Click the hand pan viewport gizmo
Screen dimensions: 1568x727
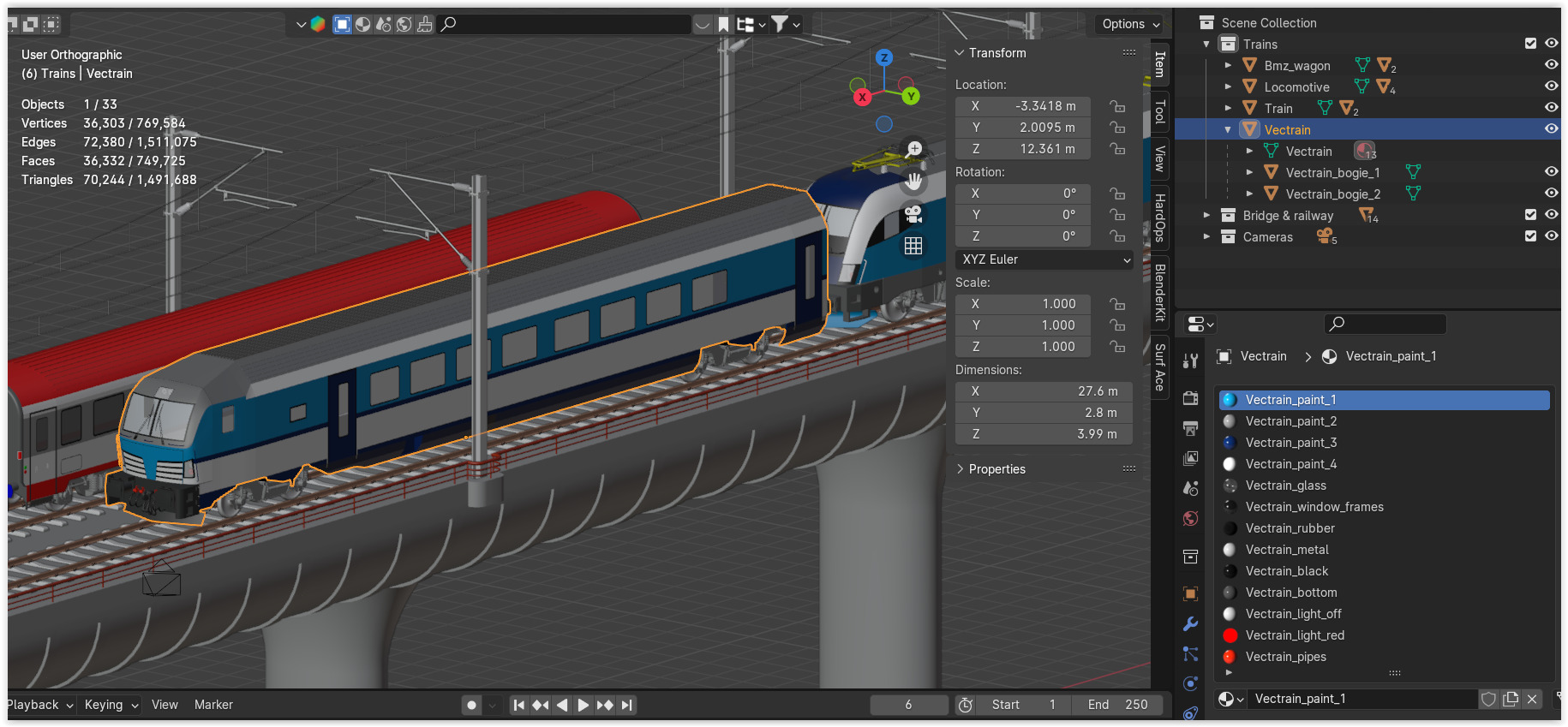click(913, 182)
